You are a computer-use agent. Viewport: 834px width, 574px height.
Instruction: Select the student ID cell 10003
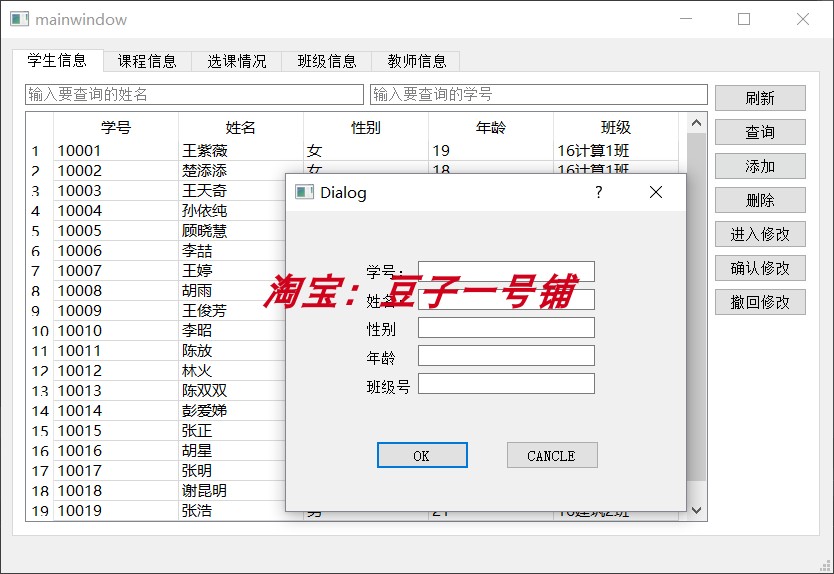click(x=116, y=191)
